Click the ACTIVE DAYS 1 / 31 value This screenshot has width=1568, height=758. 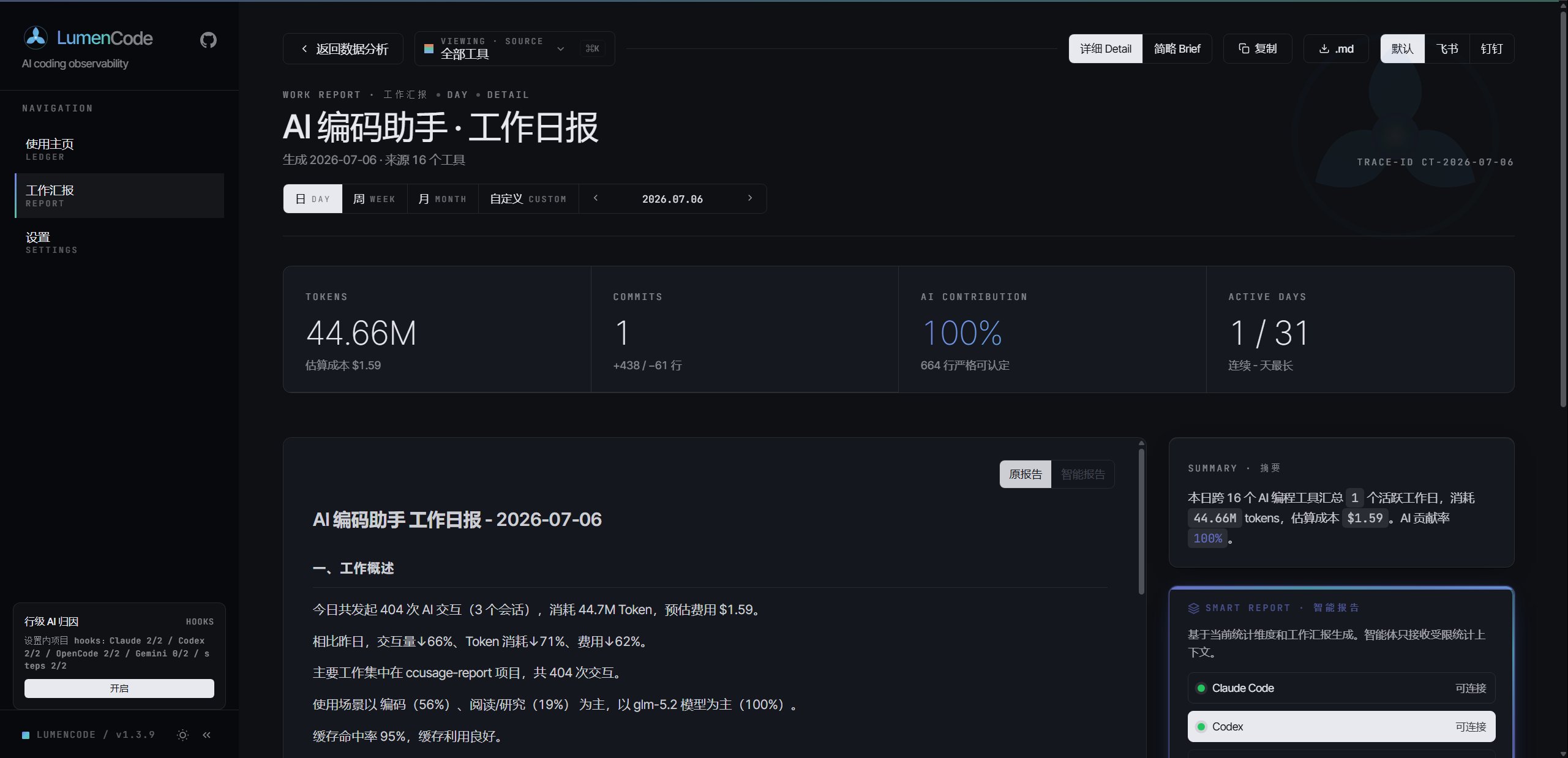tap(1269, 333)
